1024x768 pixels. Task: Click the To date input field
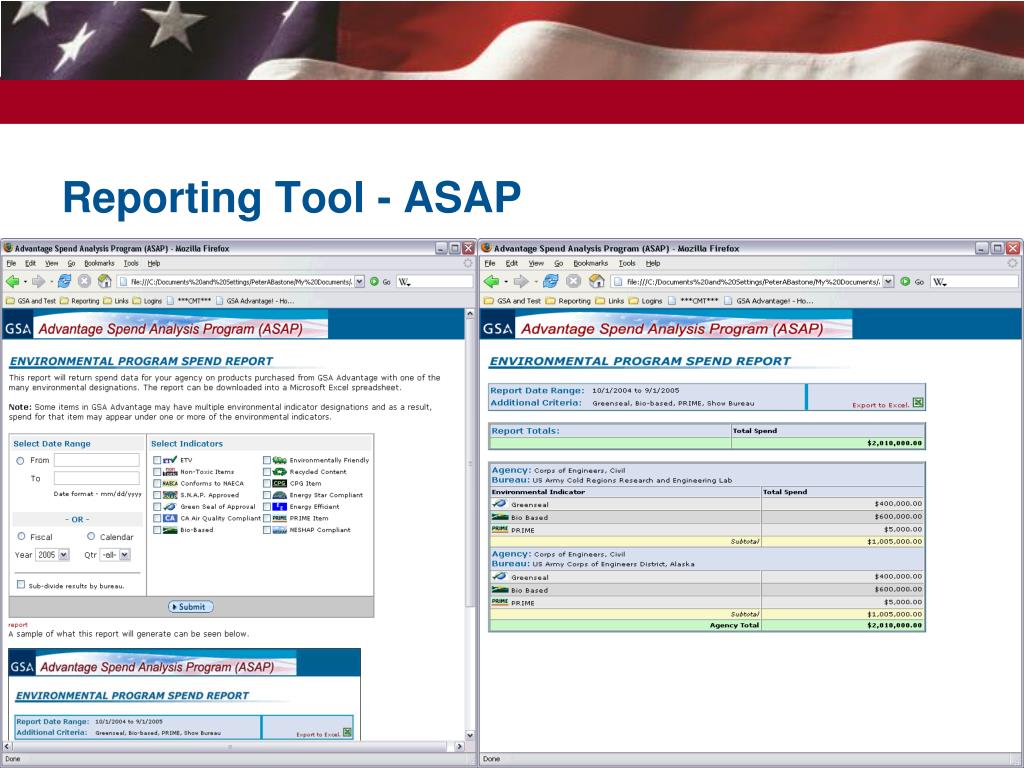point(97,479)
